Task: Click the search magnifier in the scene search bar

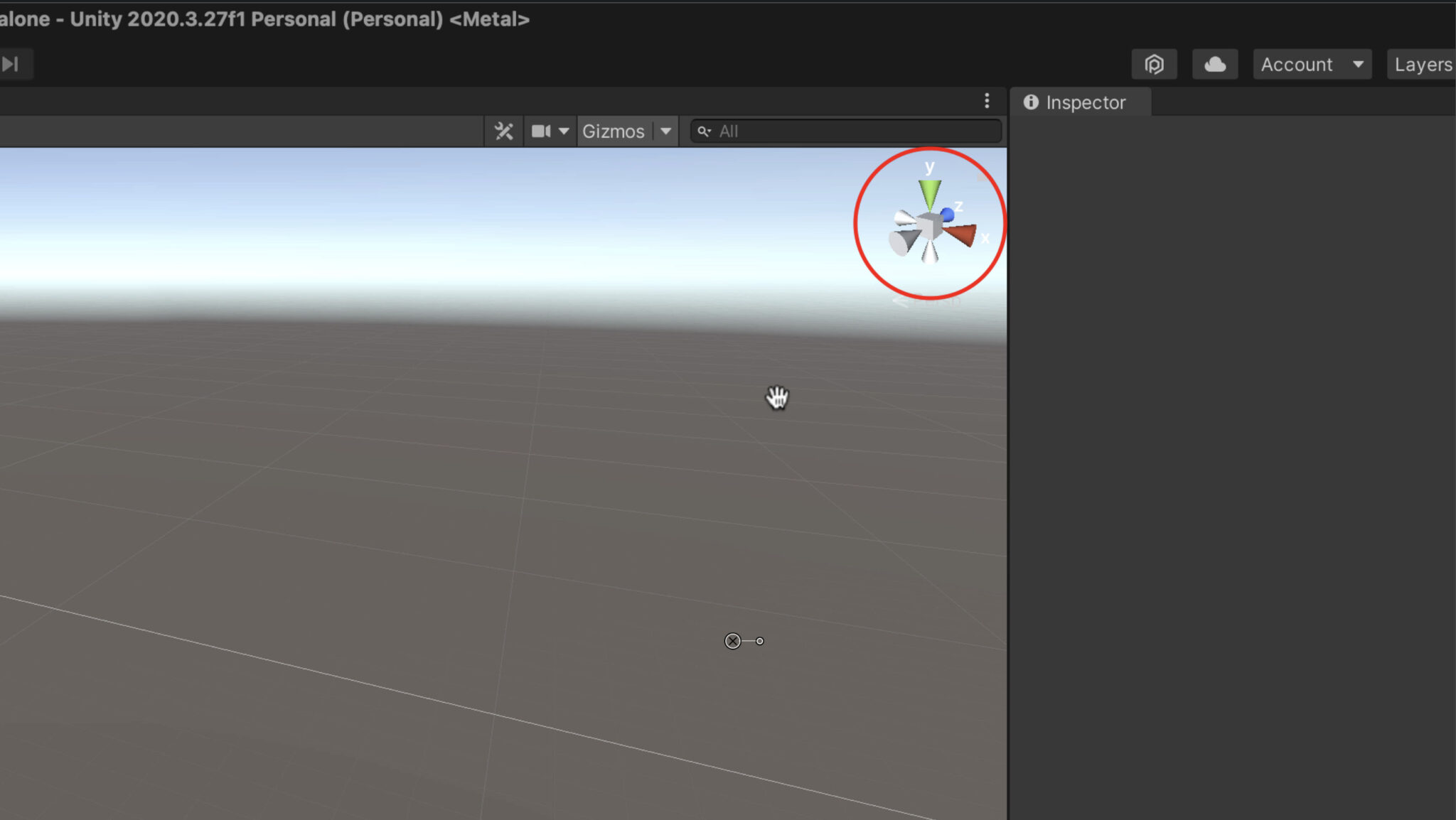Action: point(704,131)
